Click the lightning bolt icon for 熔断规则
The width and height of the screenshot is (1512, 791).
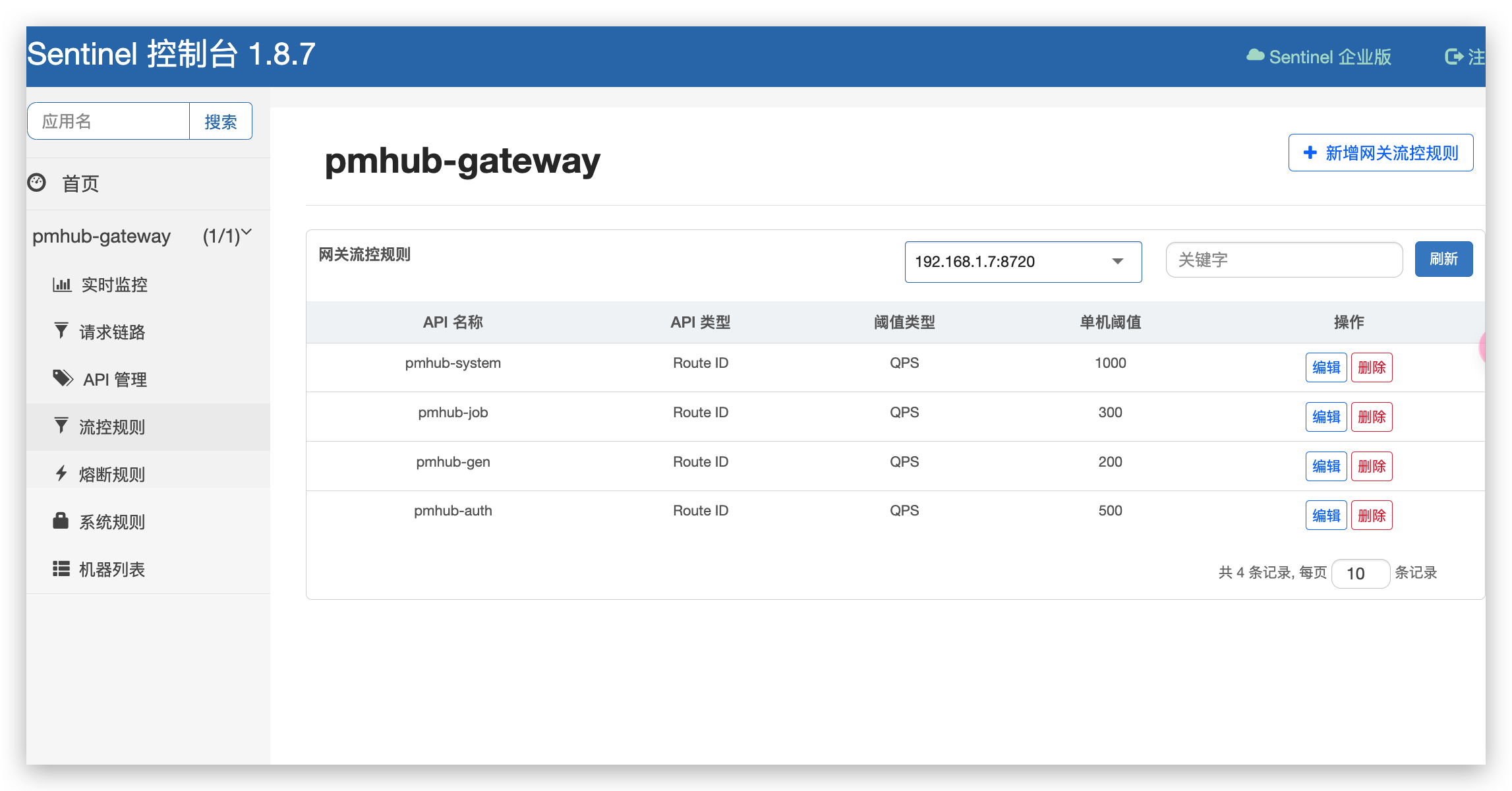pyautogui.click(x=61, y=473)
